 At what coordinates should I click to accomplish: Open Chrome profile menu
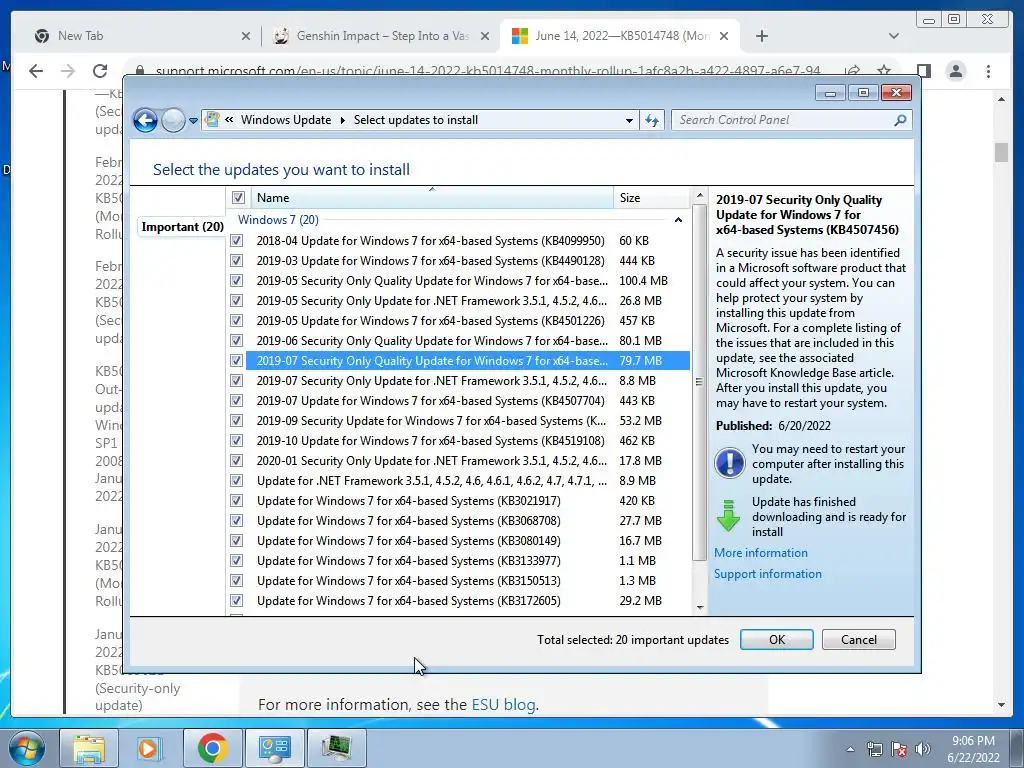click(956, 71)
